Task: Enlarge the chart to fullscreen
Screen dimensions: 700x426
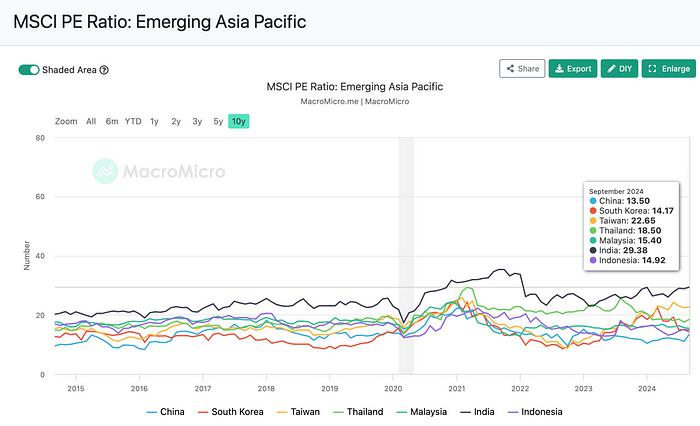Action: coord(668,68)
